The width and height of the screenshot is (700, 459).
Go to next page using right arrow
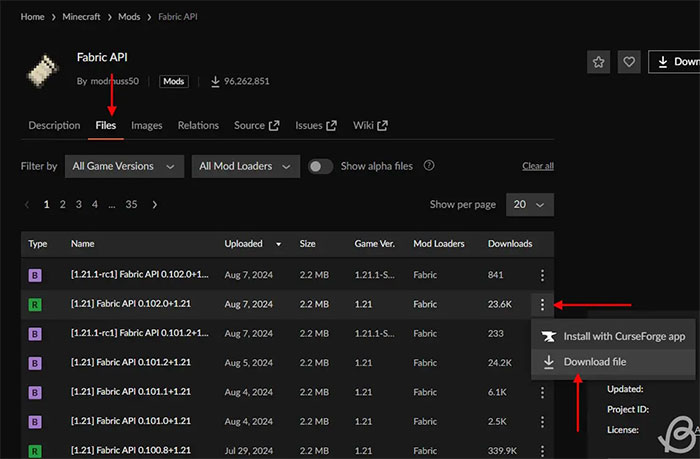pyautogui.click(x=154, y=204)
